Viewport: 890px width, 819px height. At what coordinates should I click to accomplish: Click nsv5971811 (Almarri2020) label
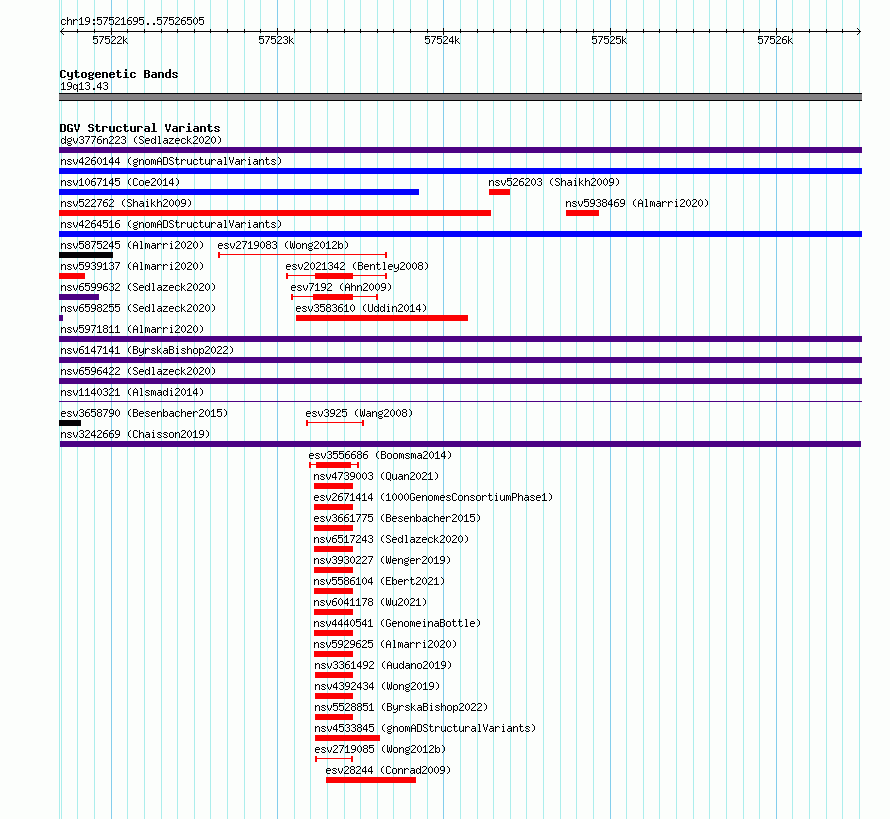click(x=132, y=329)
